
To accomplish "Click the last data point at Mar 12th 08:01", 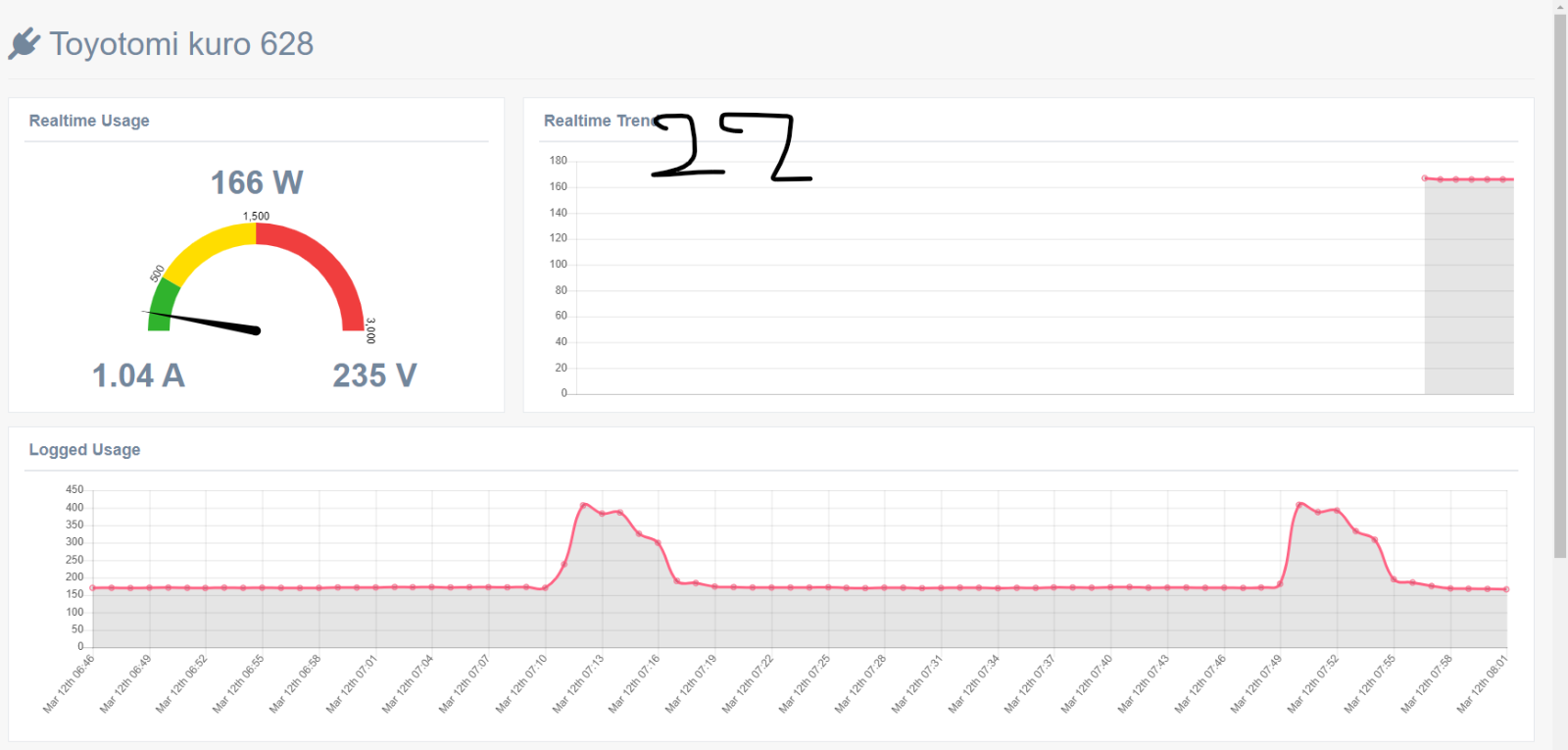I will pos(1506,589).
